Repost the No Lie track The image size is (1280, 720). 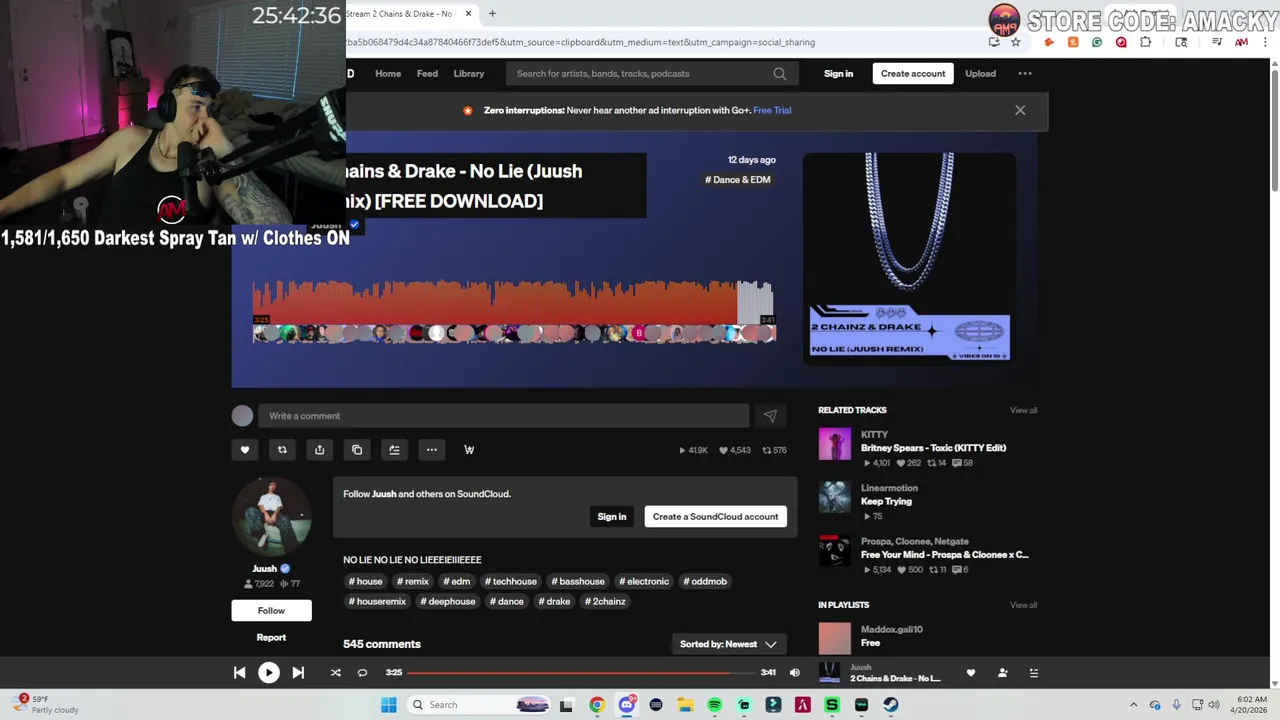click(282, 450)
